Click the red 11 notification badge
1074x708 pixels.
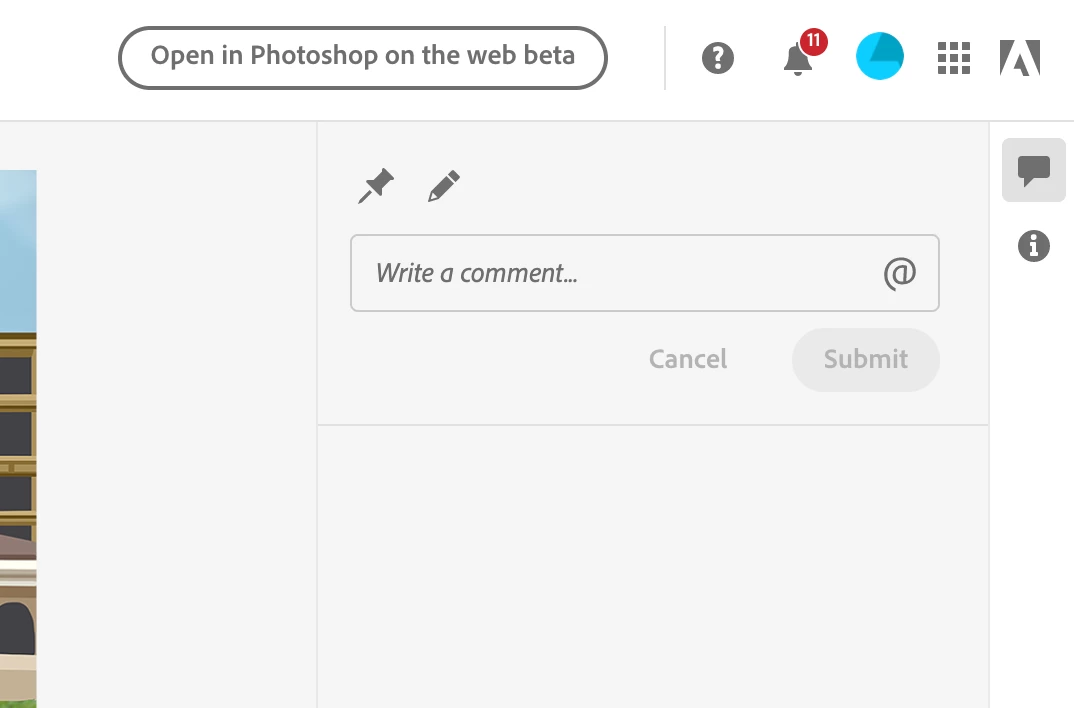[x=814, y=42]
